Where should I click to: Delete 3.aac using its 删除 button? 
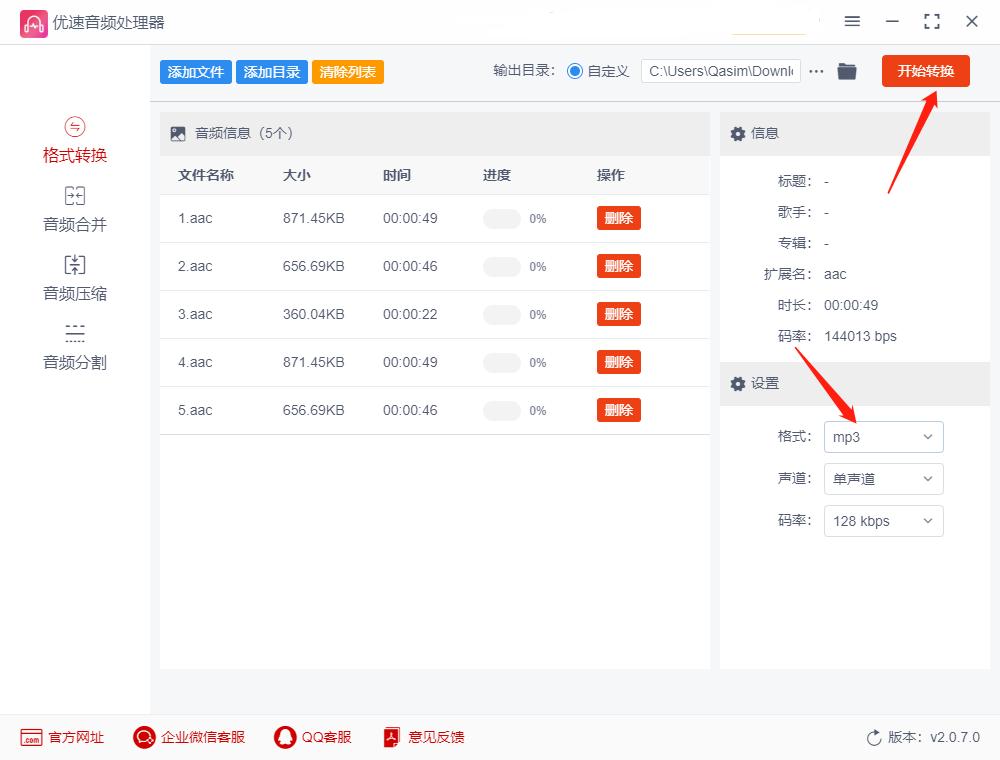click(618, 313)
